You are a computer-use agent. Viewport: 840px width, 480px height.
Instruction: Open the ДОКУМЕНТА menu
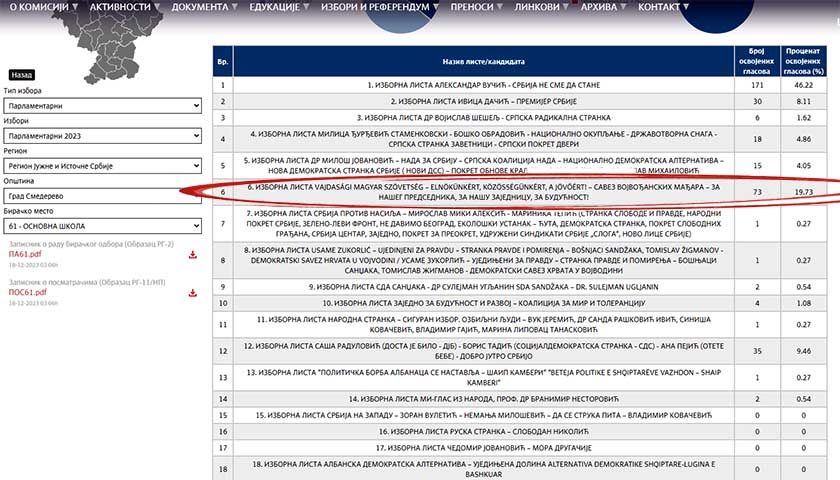point(205,7)
